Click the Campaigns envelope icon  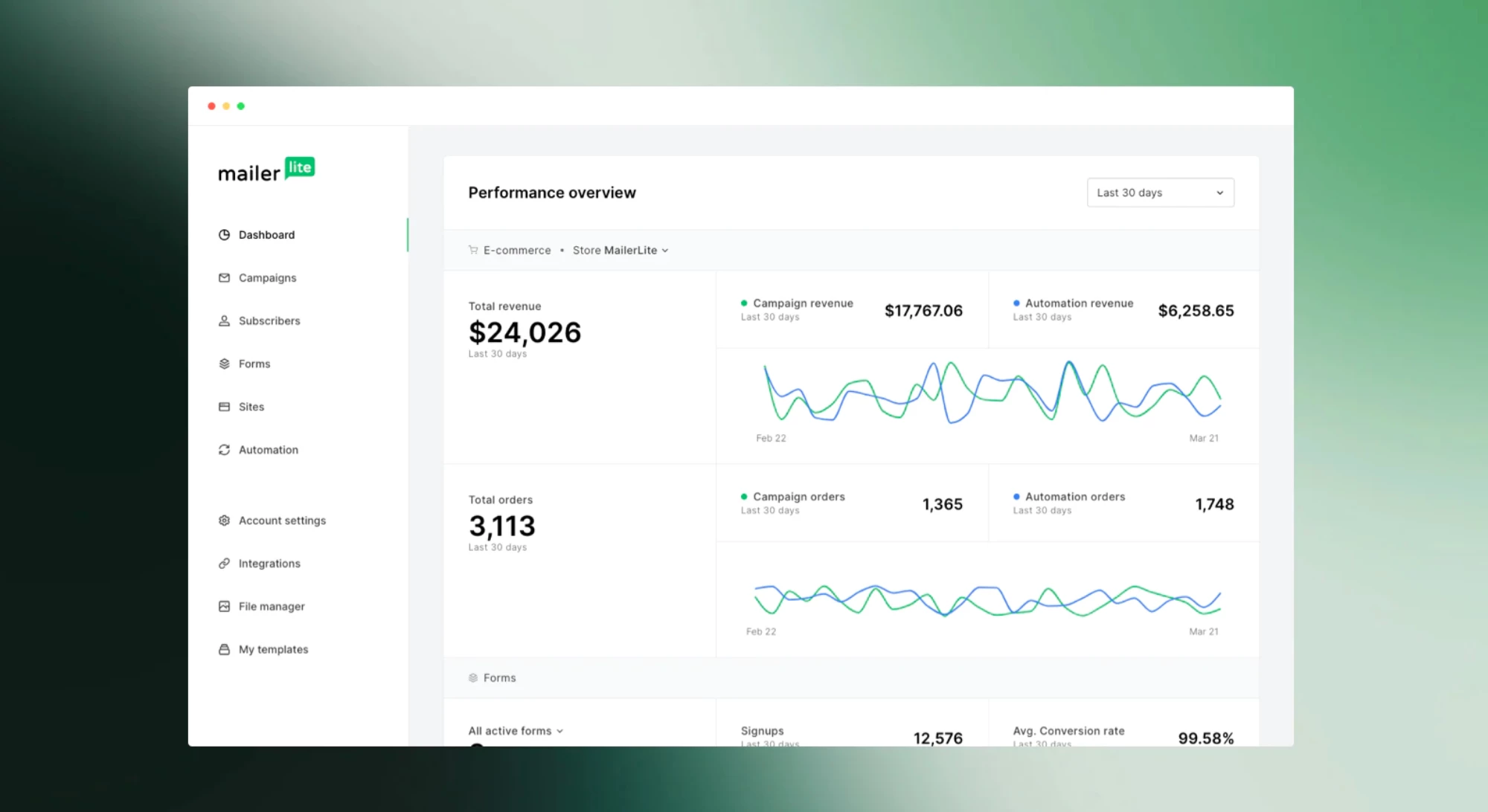pyautogui.click(x=224, y=278)
